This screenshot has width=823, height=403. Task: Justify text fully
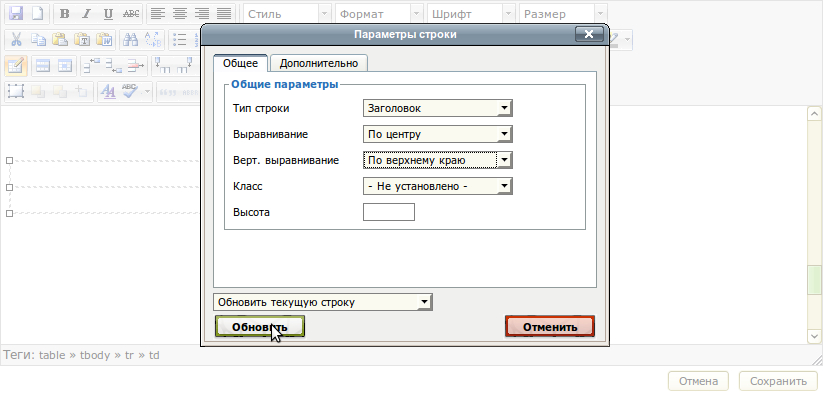[224, 14]
